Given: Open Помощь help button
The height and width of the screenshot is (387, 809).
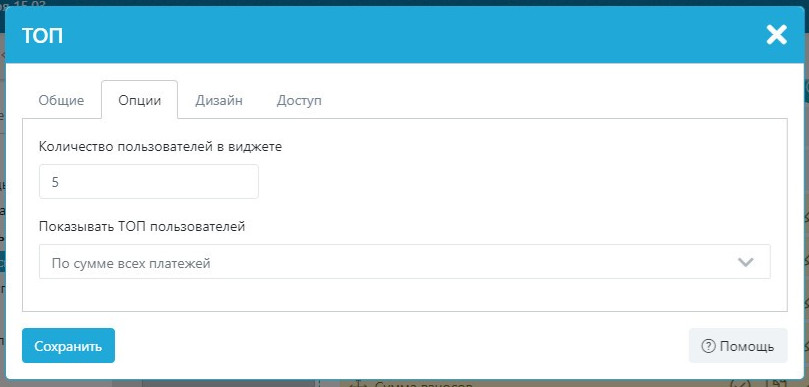Looking at the screenshot, I should tap(738, 346).
